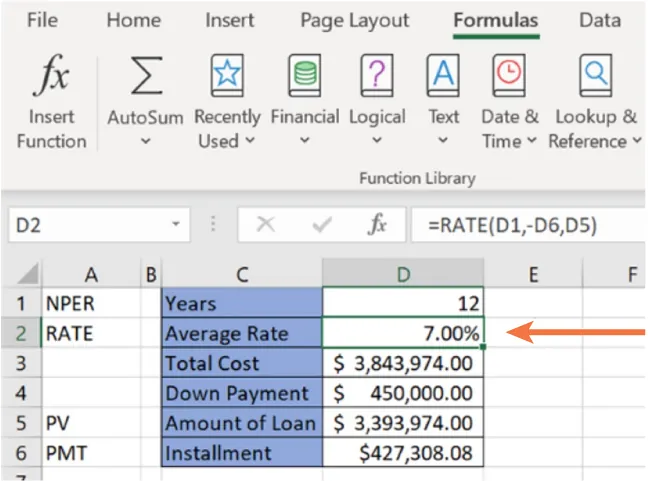Screen dimensions: 648x481
Task: Confirm formula with the checkmark icon
Action: coord(322,225)
